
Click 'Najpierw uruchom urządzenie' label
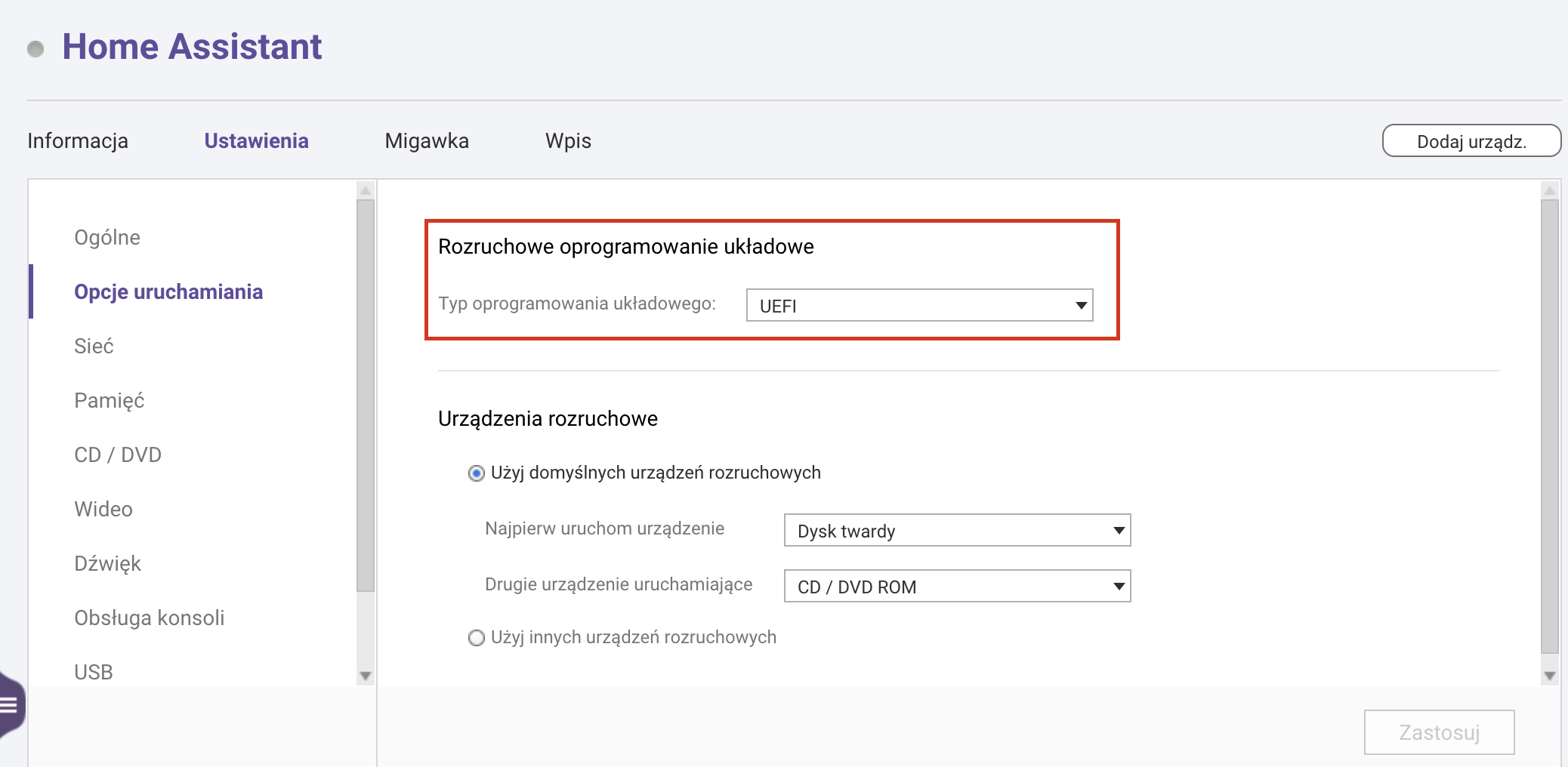coord(604,528)
